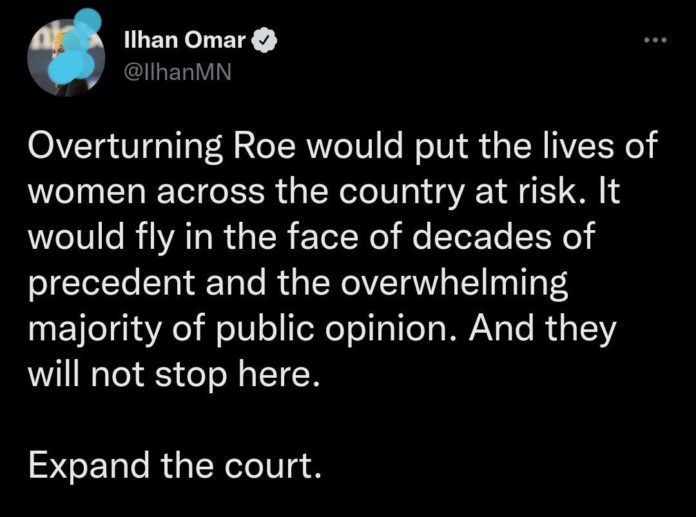Click the phrase 'women across the country'
Image resolution: width=696 pixels, height=517 pixels.
coord(245,193)
